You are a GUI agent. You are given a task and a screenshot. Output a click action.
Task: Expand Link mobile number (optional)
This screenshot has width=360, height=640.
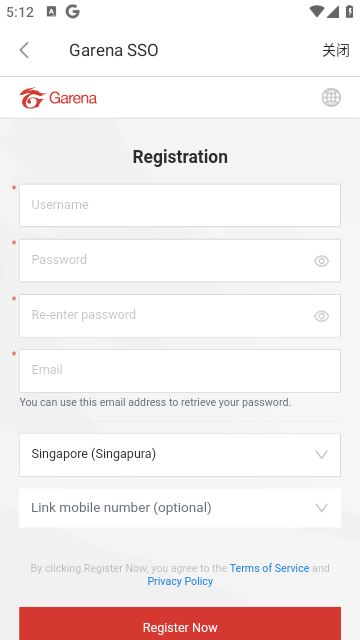point(180,508)
